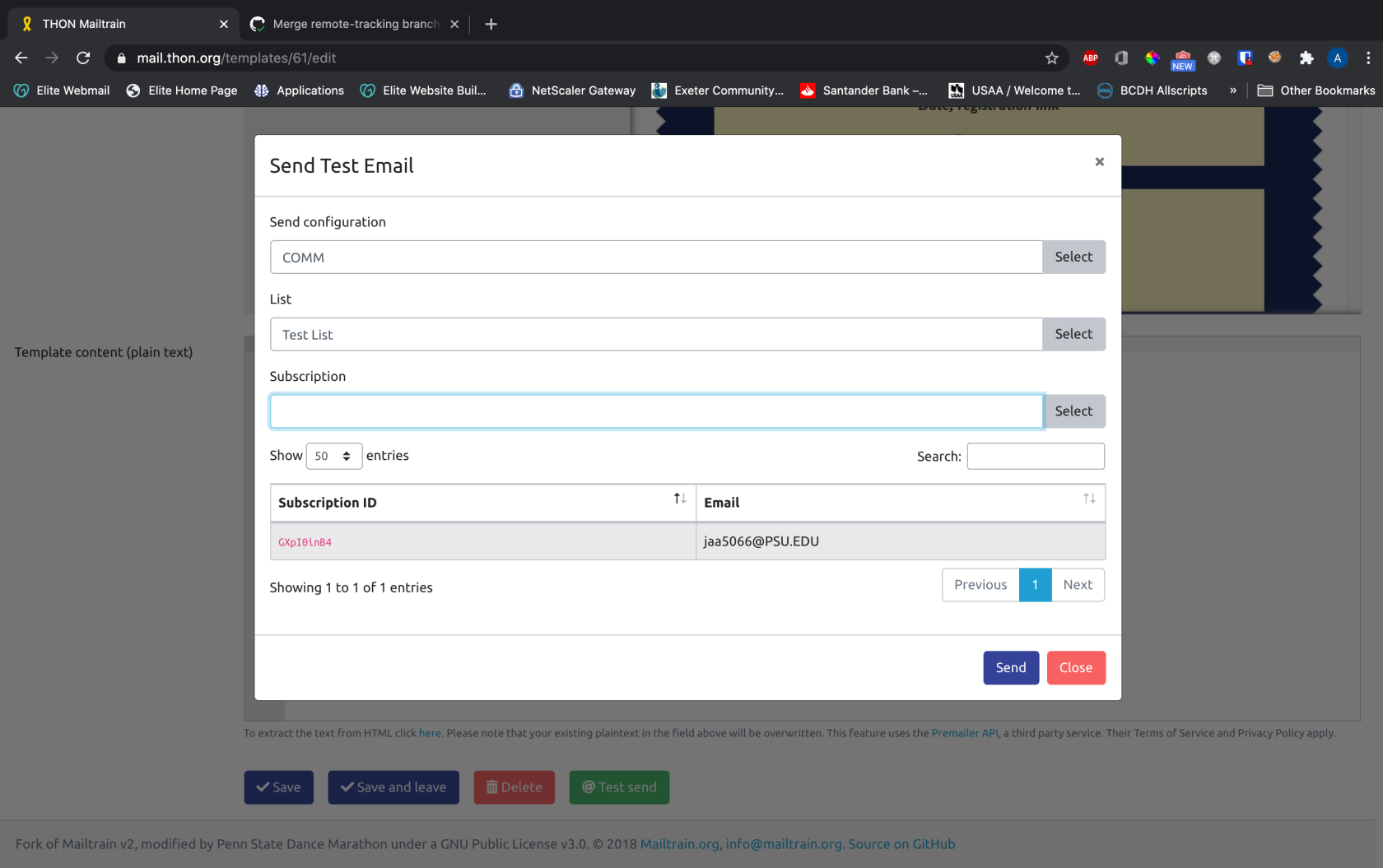
Task: Open the Applications bookmark
Action: (300, 91)
